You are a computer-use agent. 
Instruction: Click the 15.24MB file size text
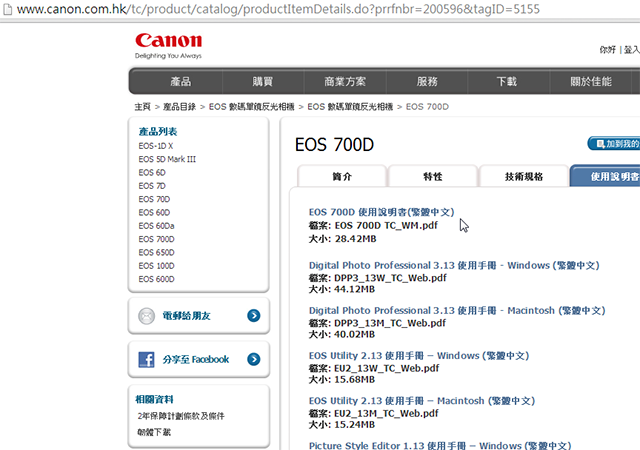coord(354,425)
